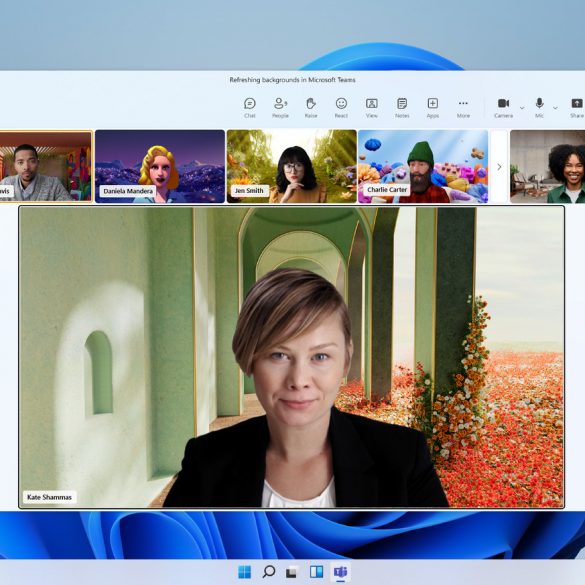The height and width of the screenshot is (585, 585).
Task: Click the meeting title 'Refreshing backgrounds in Microsoft Teams'
Action: pos(292,80)
